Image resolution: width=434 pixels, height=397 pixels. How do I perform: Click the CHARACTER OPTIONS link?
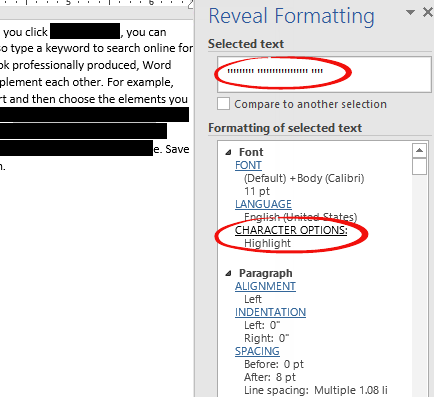(291, 230)
